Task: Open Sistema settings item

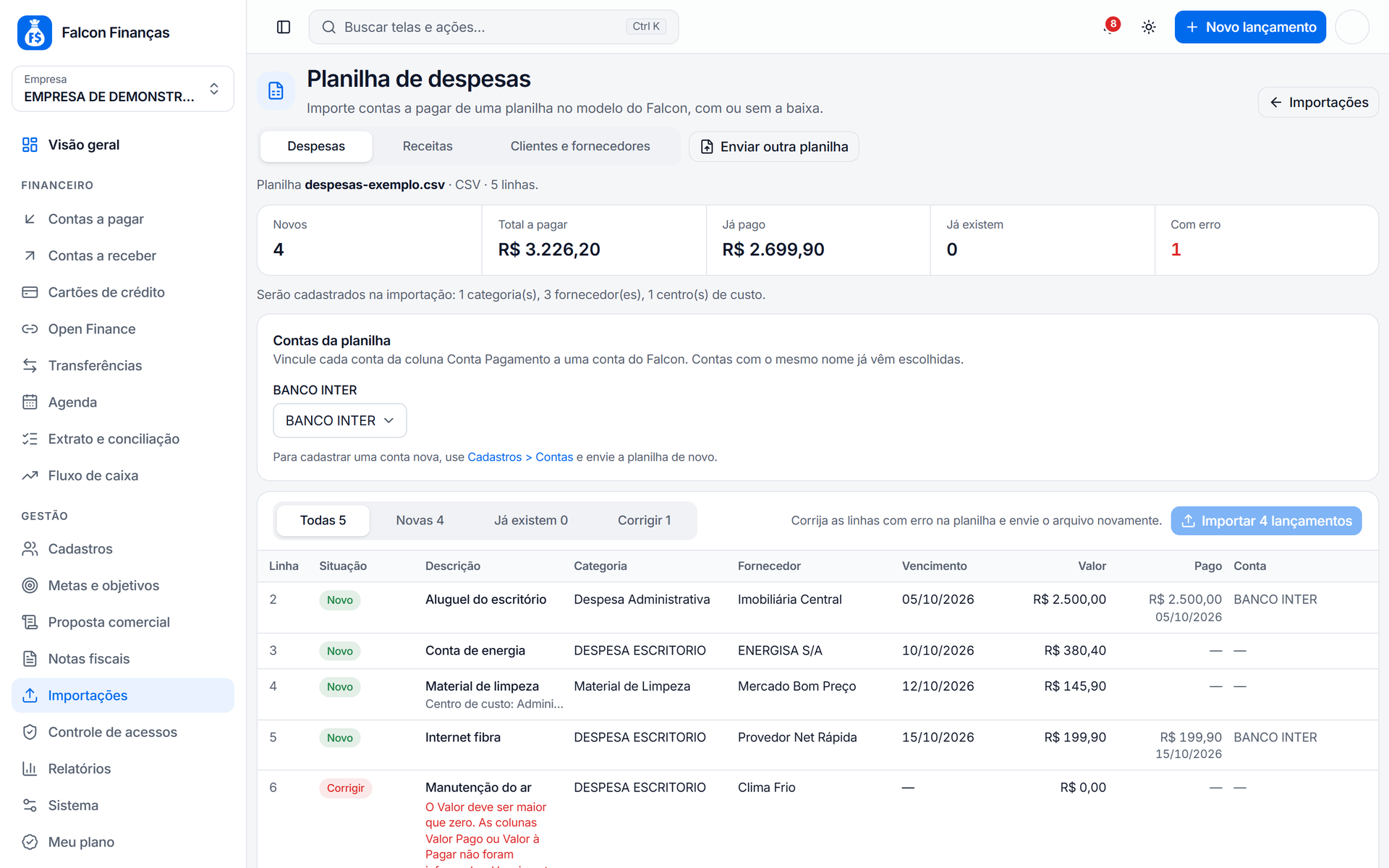Action: (x=123, y=805)
